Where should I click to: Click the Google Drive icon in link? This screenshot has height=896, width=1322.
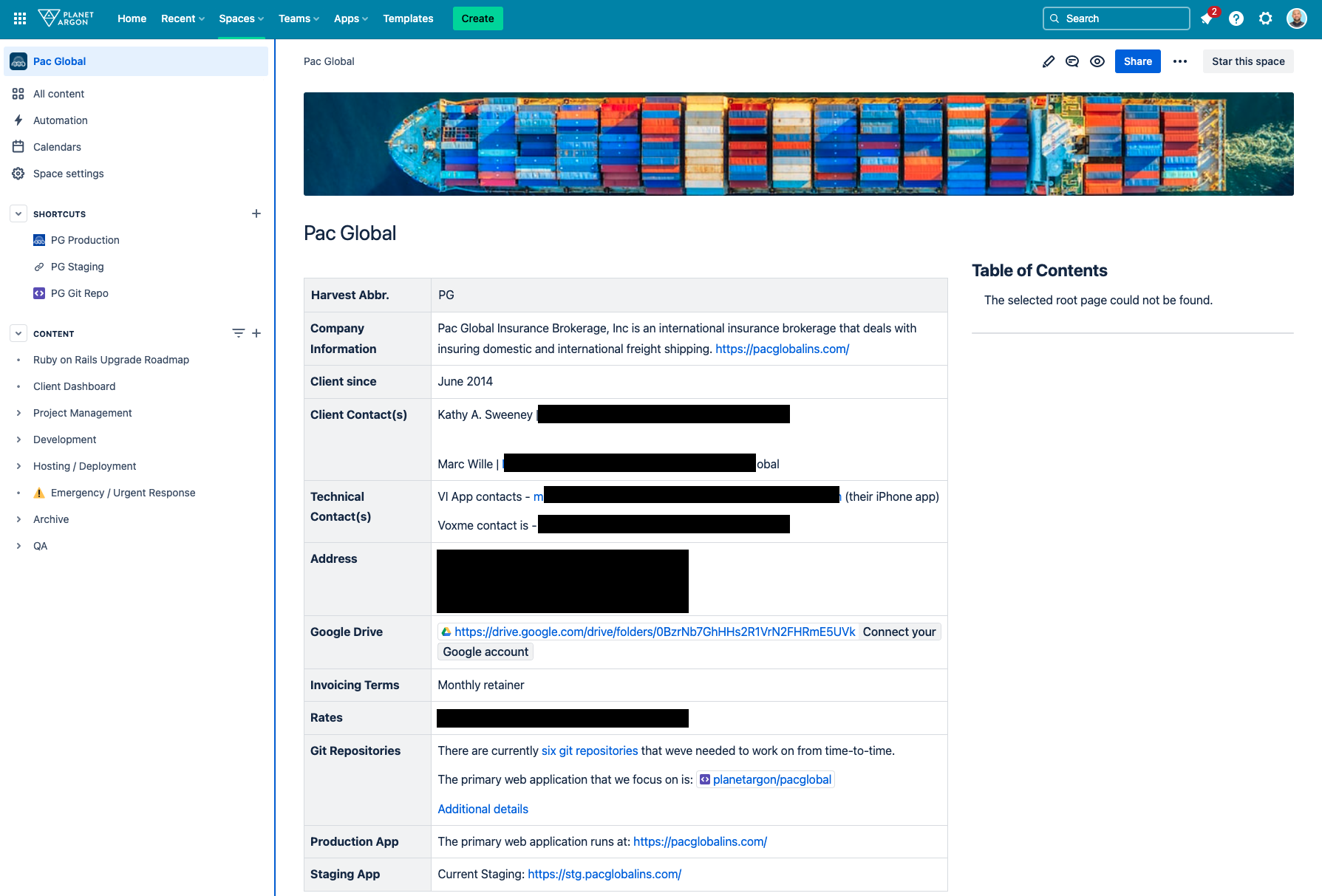click(x=446, y=632)
